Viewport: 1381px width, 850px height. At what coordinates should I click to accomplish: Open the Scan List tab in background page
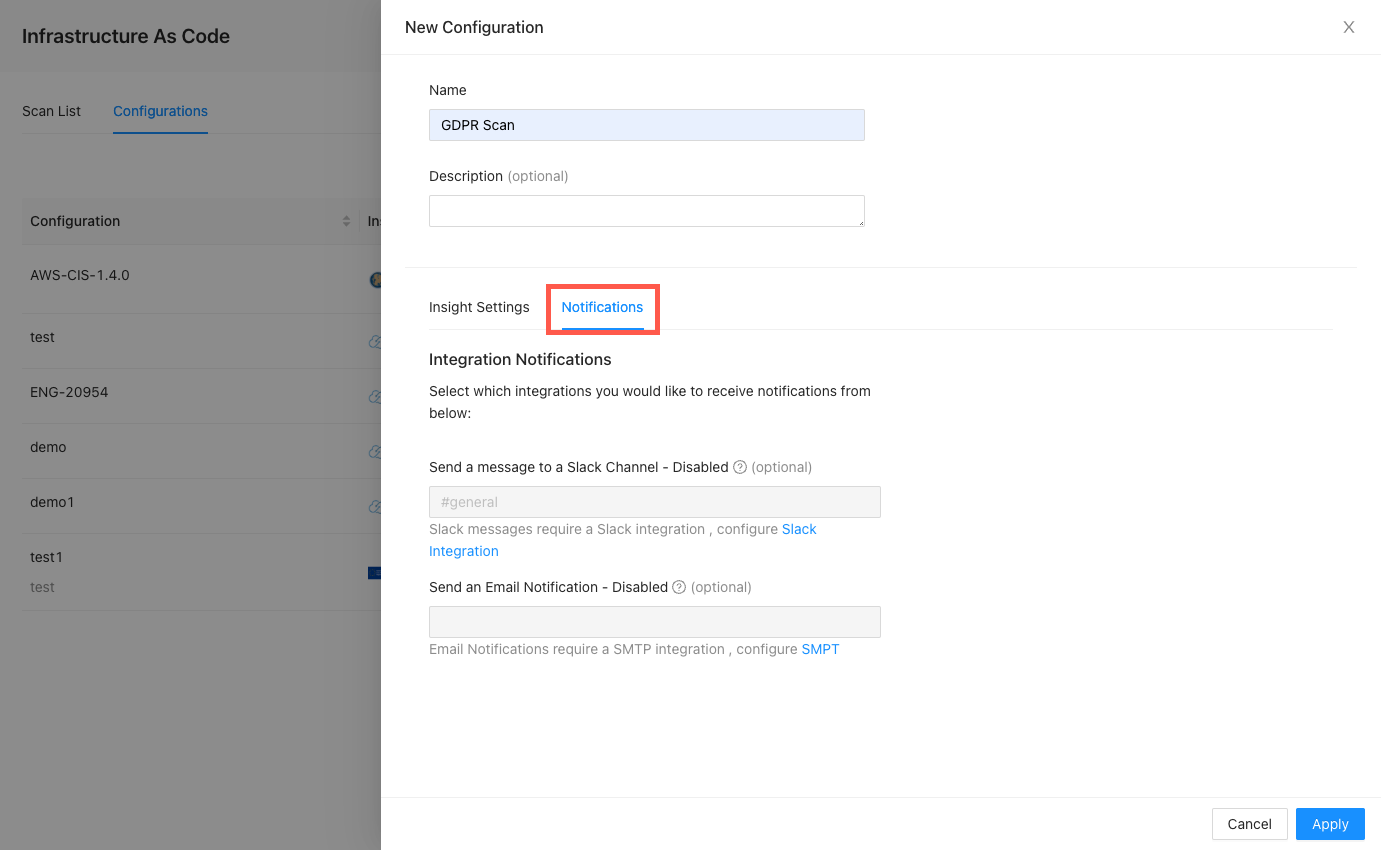click(x=51, y=111)
